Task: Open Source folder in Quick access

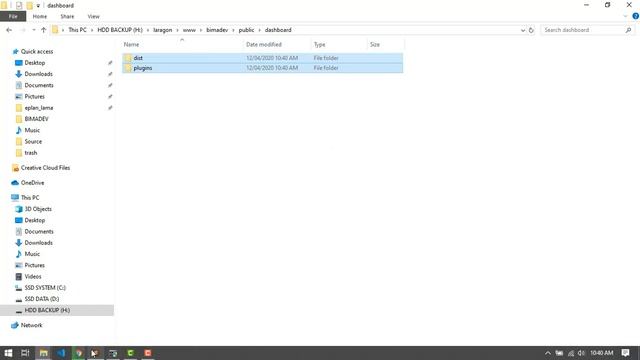Action: [33, 141]
